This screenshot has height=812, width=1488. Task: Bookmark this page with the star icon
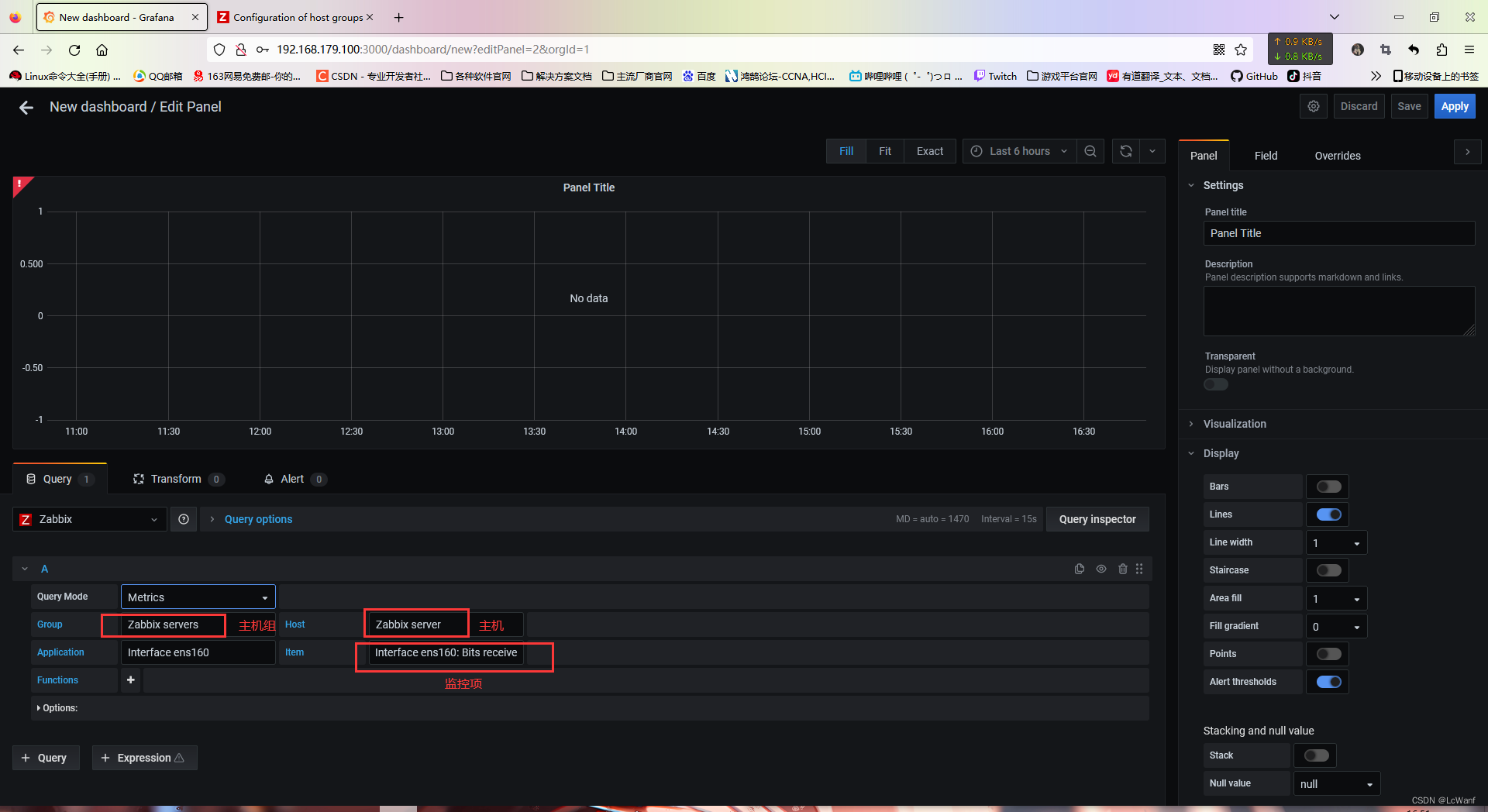tap(1241, 50)
